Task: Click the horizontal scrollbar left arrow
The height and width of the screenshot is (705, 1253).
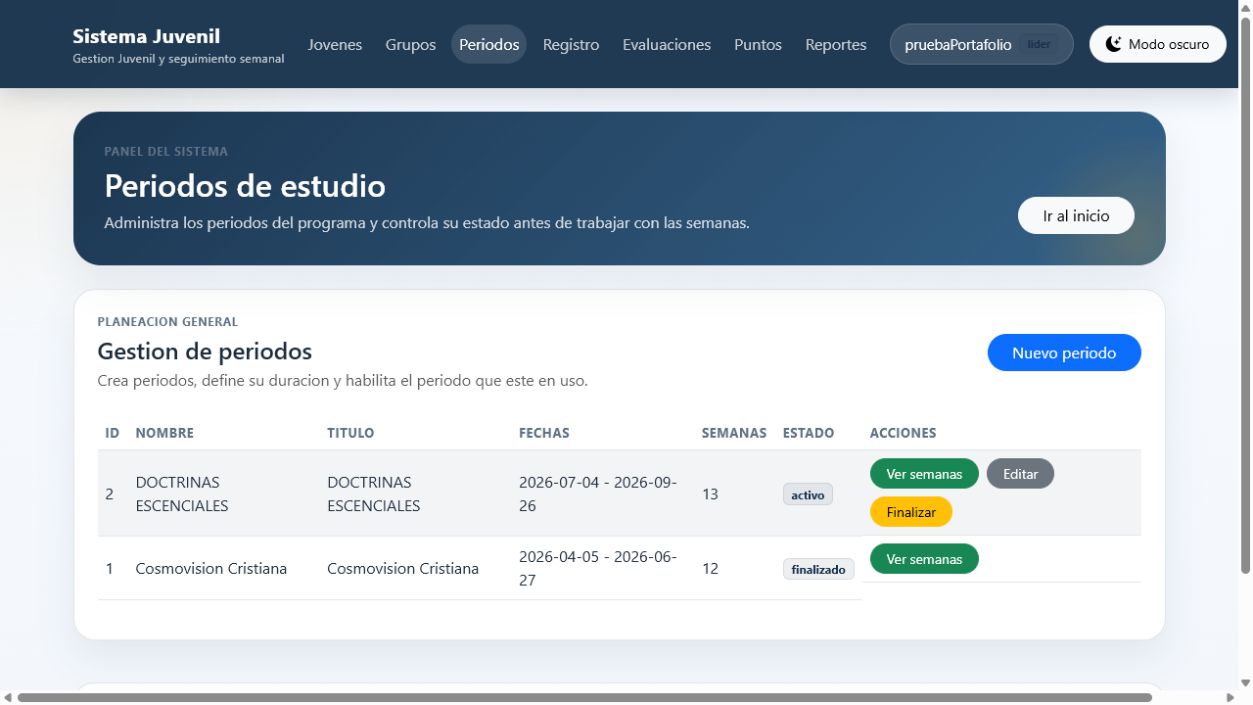Action: tap(8, 697)
